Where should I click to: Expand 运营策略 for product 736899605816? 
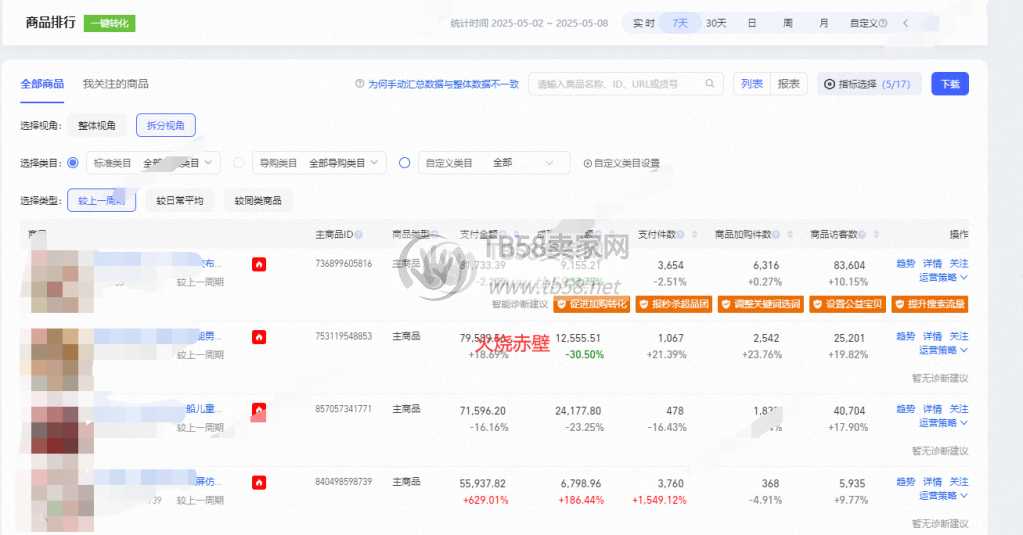[x=943, y=278]
